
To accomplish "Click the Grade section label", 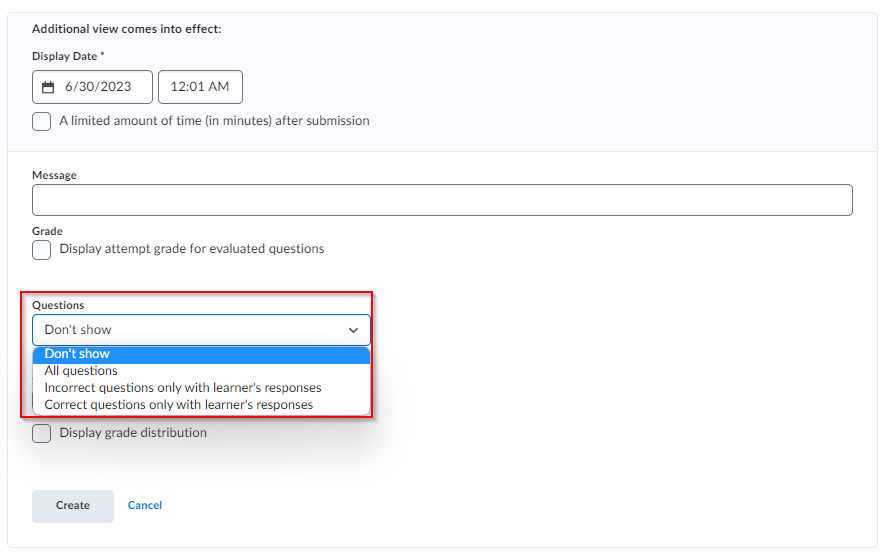I will [x=47, y=231].
